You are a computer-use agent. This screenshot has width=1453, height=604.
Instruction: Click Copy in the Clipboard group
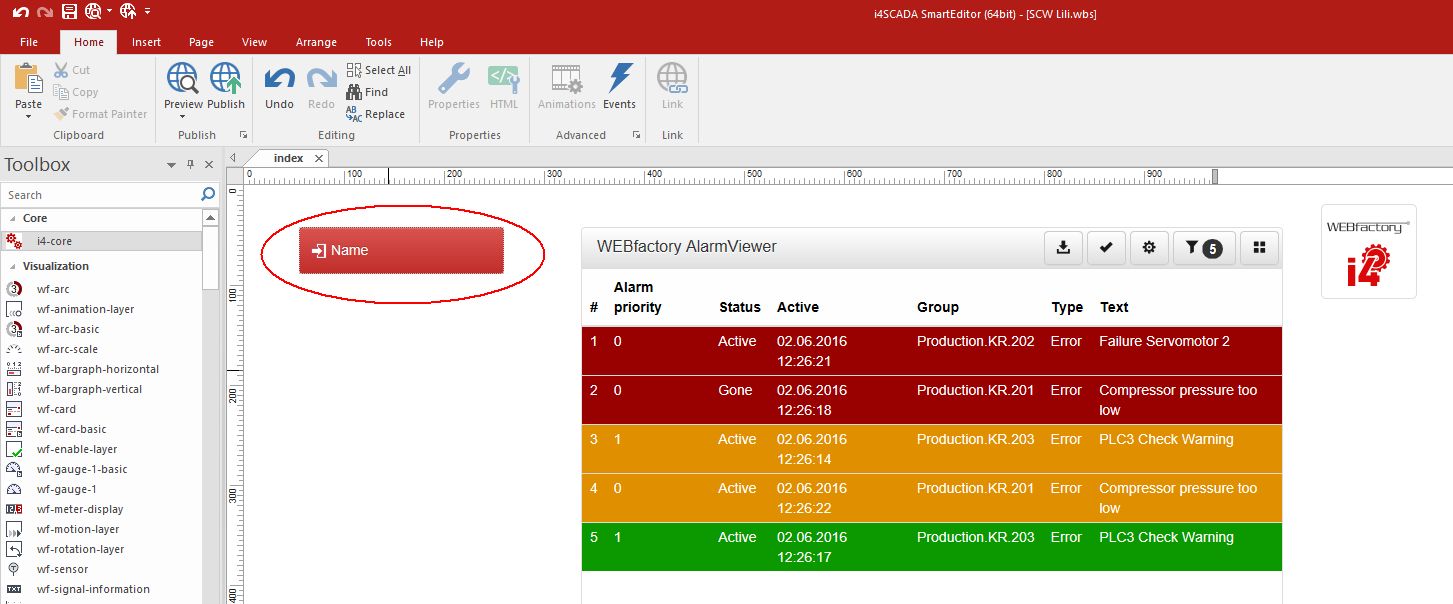point(76,92)
